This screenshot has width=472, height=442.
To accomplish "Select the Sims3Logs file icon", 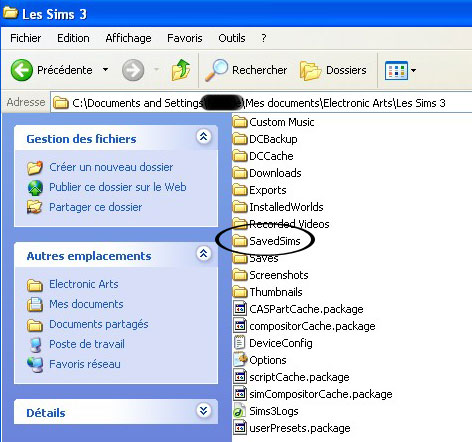I will 239,411.
